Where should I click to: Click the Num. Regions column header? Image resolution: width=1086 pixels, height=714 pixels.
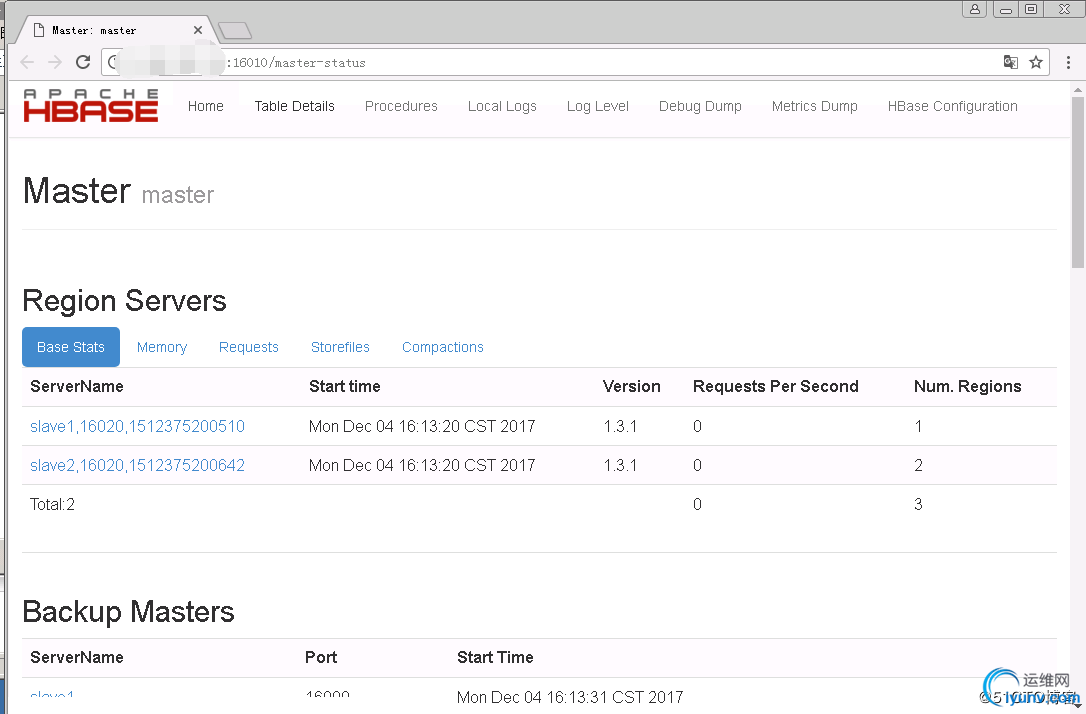[x=968, y=386]
